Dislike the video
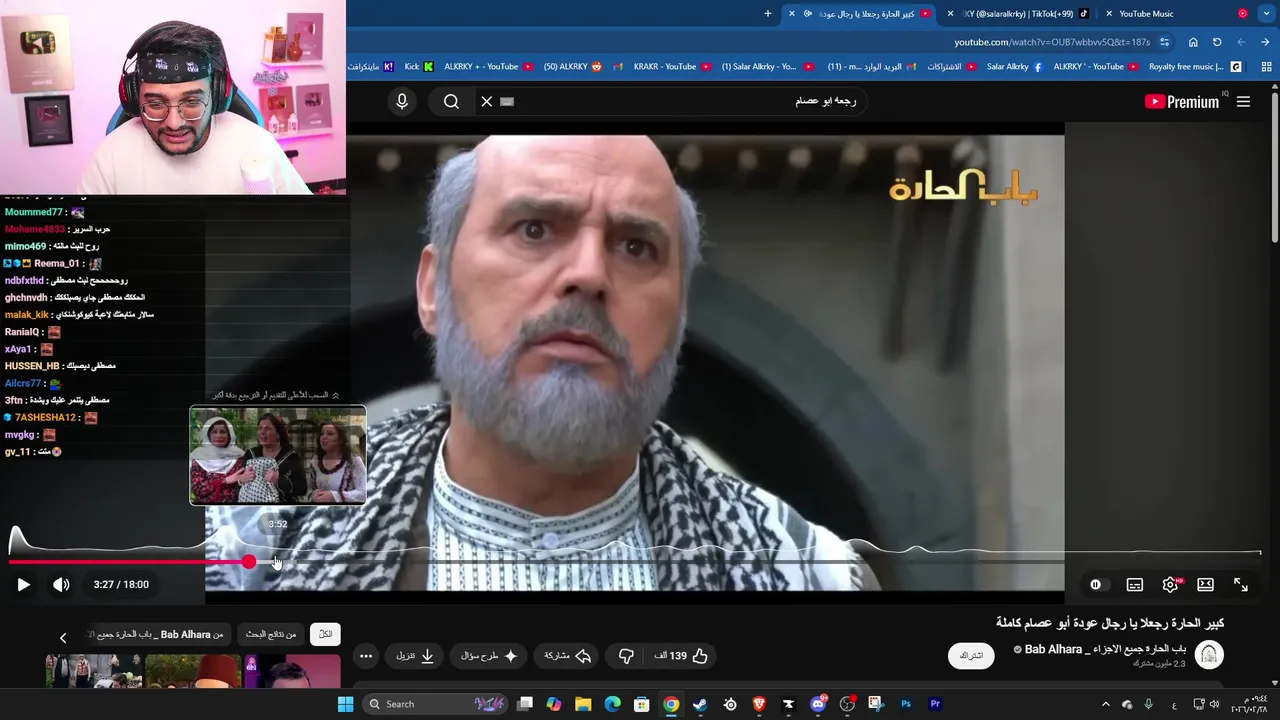 click(x=626, y=656)
